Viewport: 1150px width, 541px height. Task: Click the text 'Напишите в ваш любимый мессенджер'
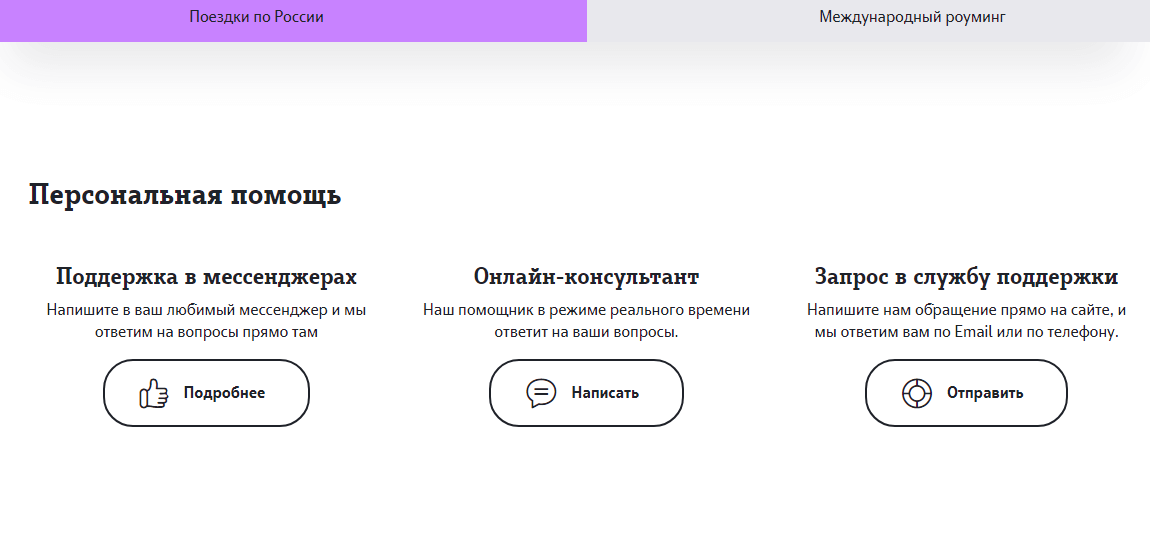tap(186, 310)
